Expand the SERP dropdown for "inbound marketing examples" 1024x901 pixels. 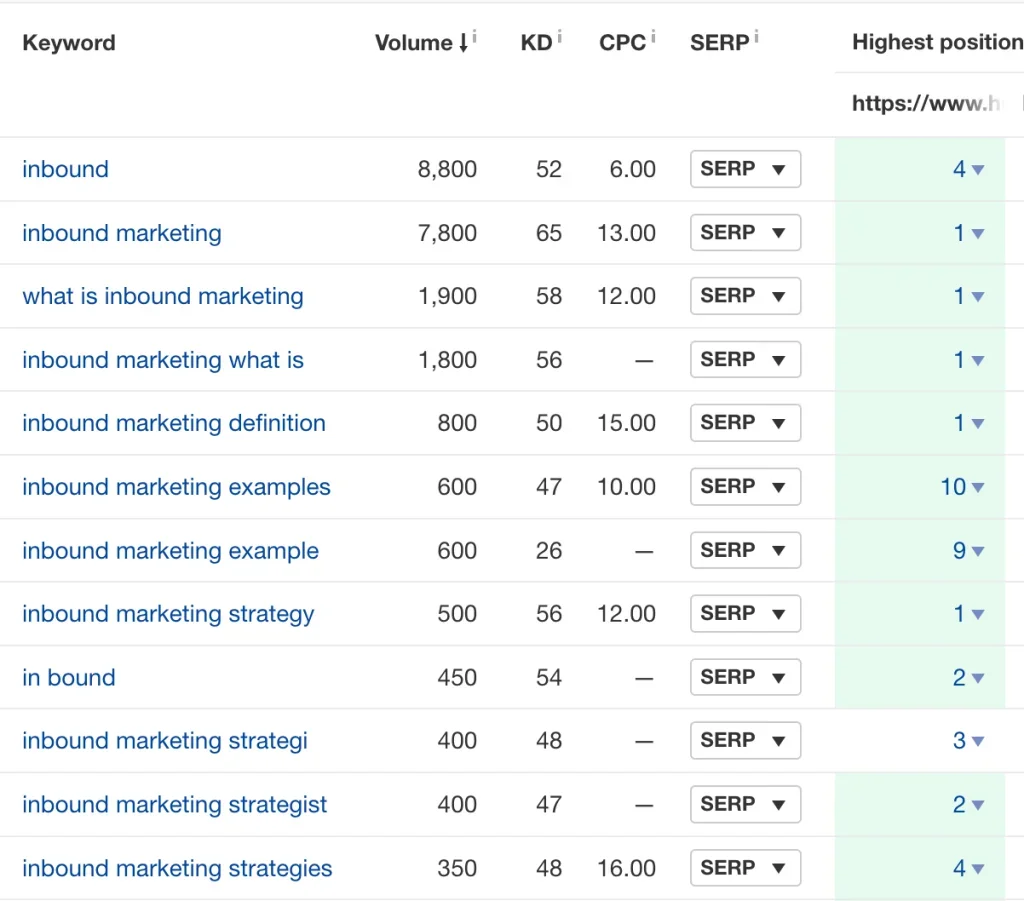(745, 487)
